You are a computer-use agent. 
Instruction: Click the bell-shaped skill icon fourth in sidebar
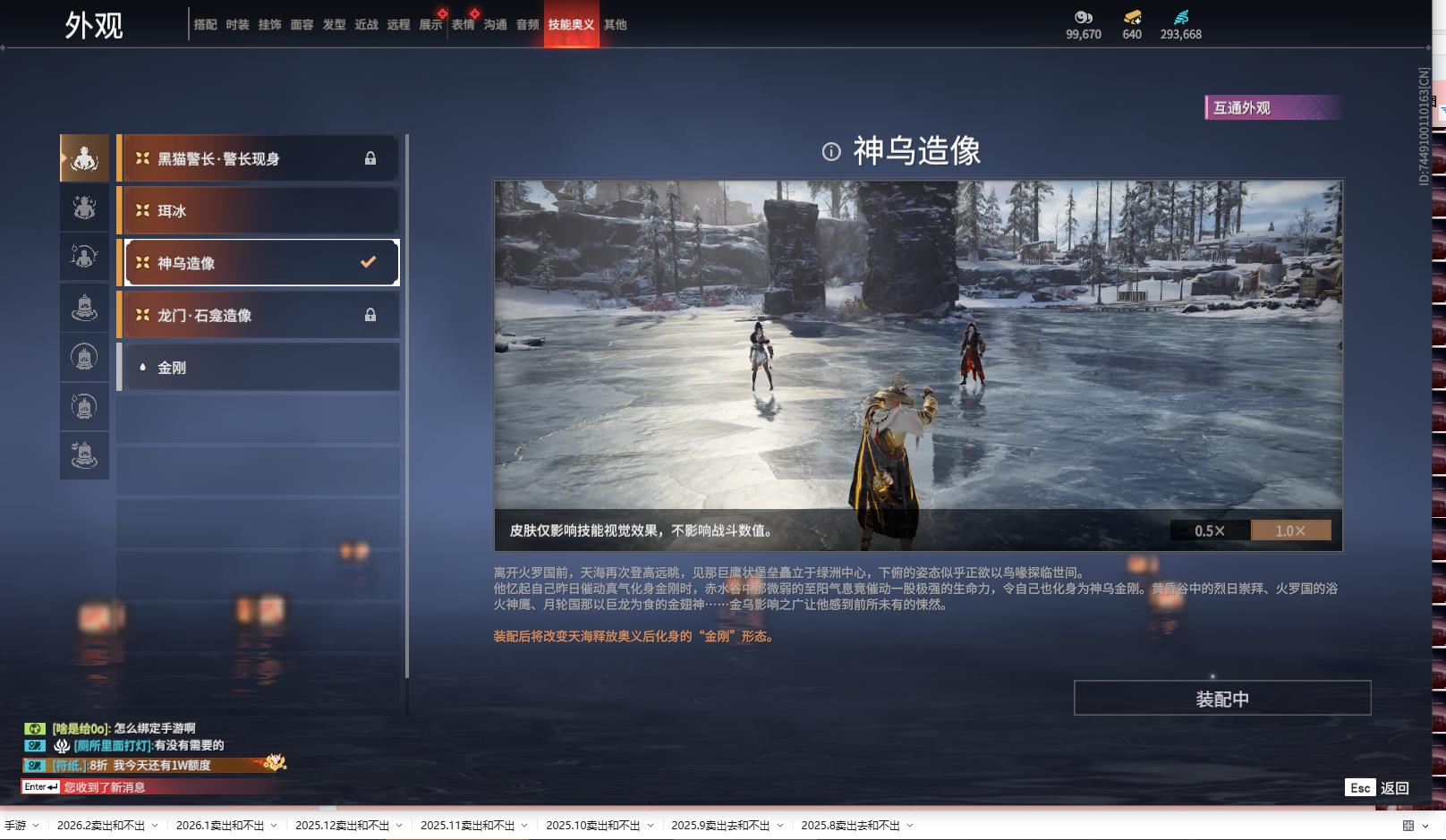(84, 307)
